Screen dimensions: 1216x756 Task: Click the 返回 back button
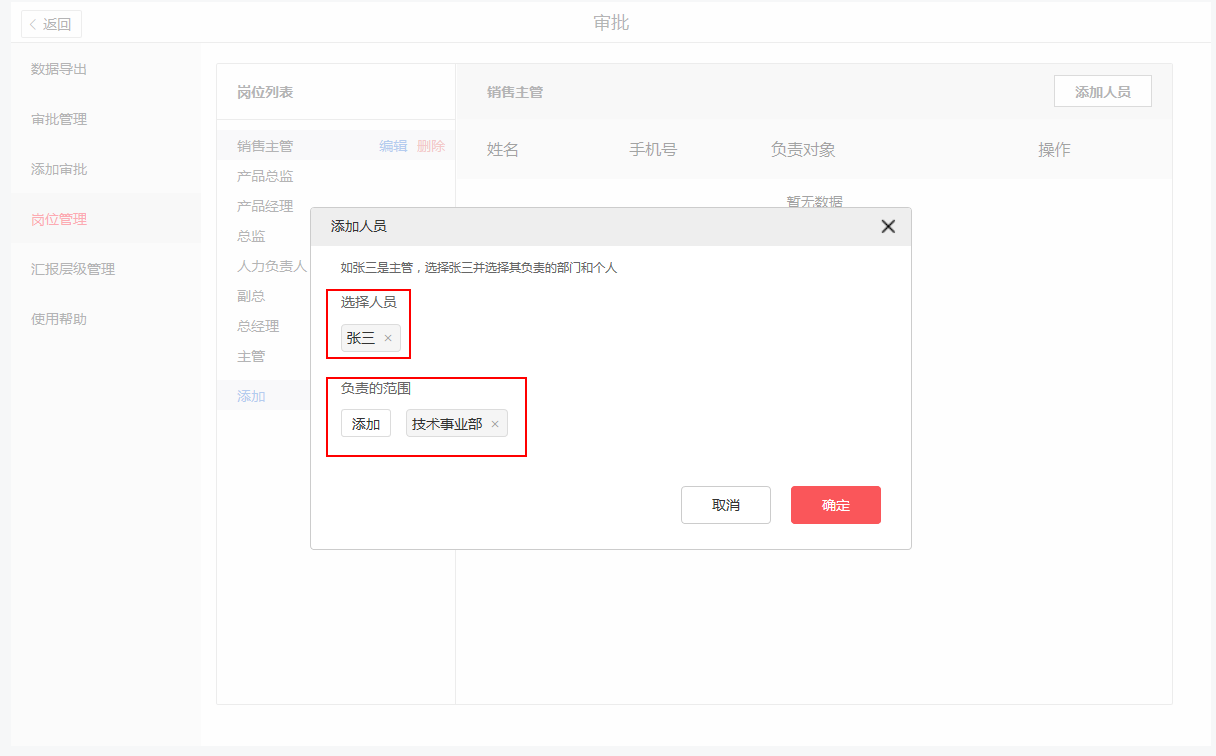51,24
